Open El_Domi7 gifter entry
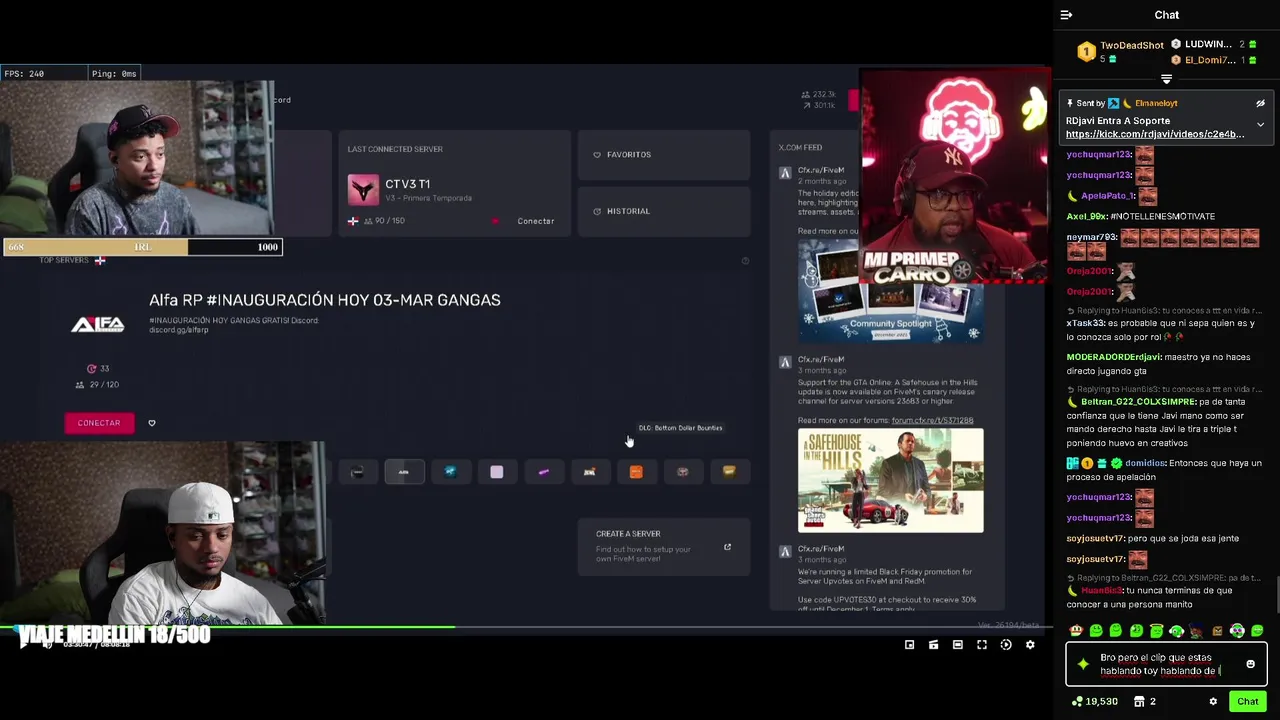 tap(1214, 60)
